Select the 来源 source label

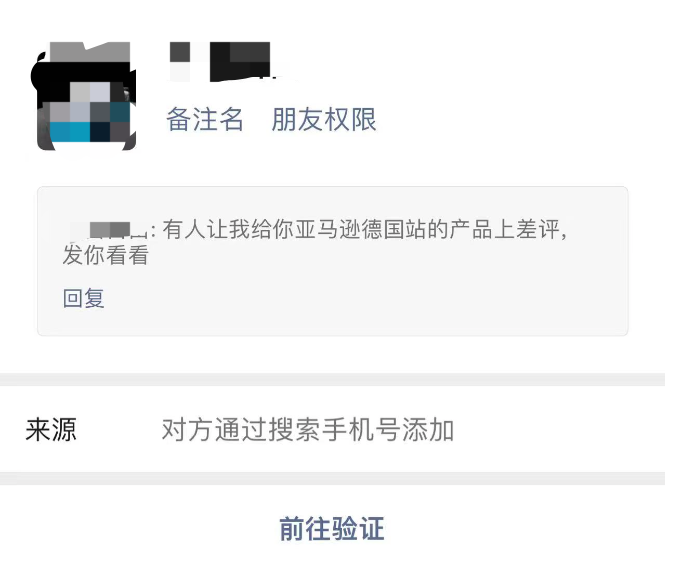click(x=51, y=430)
